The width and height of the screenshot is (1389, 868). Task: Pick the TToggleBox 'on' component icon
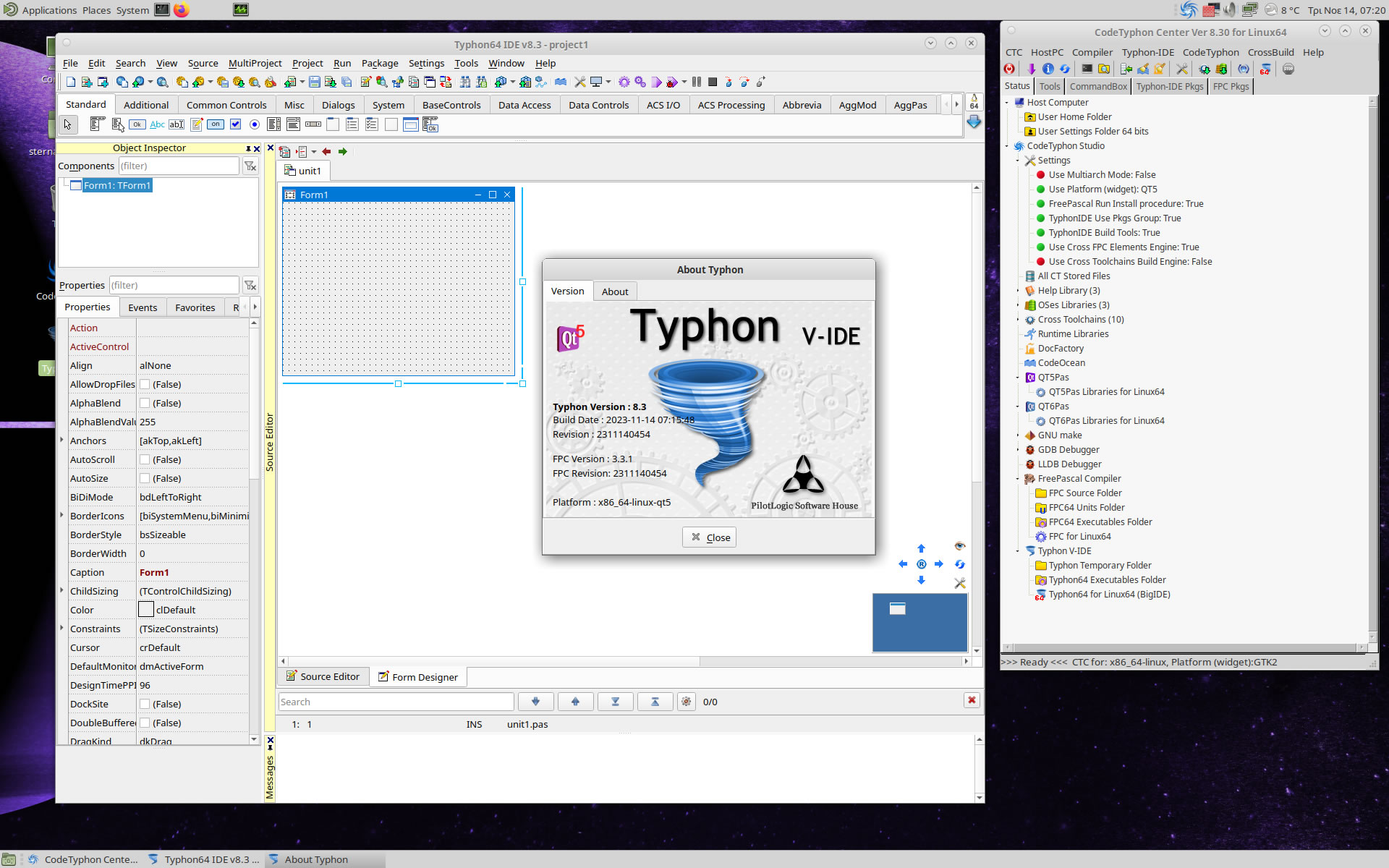point(216,124)
